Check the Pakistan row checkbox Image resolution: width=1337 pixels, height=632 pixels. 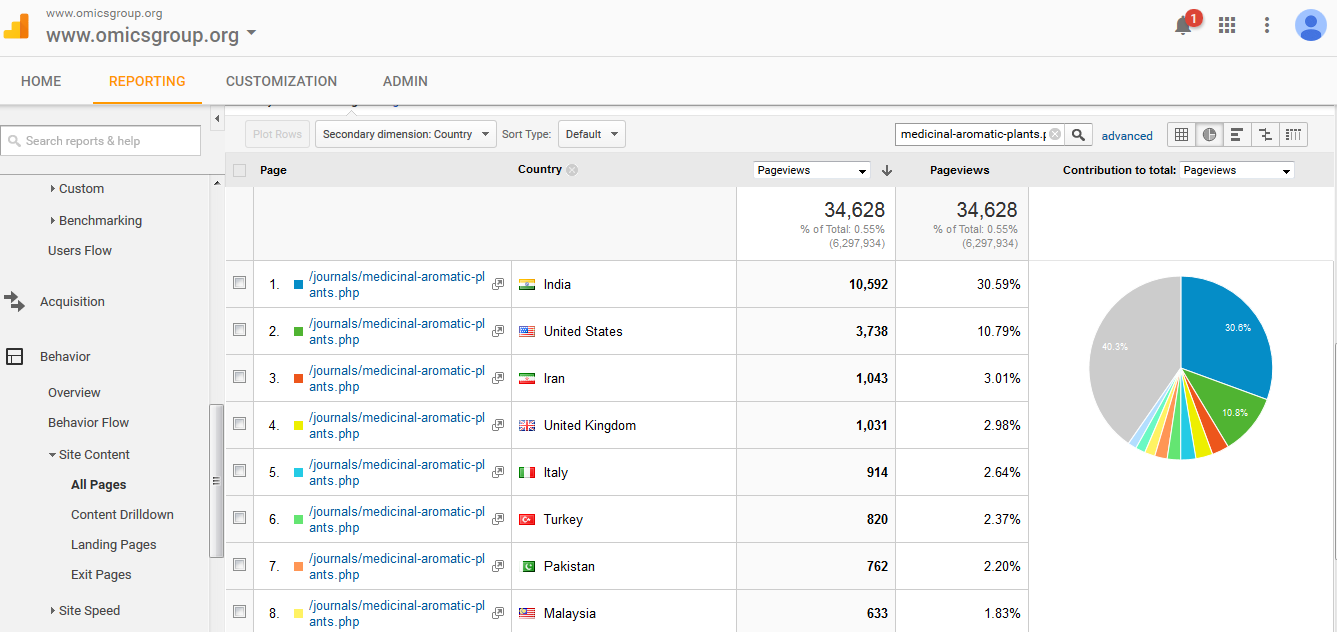239,565
